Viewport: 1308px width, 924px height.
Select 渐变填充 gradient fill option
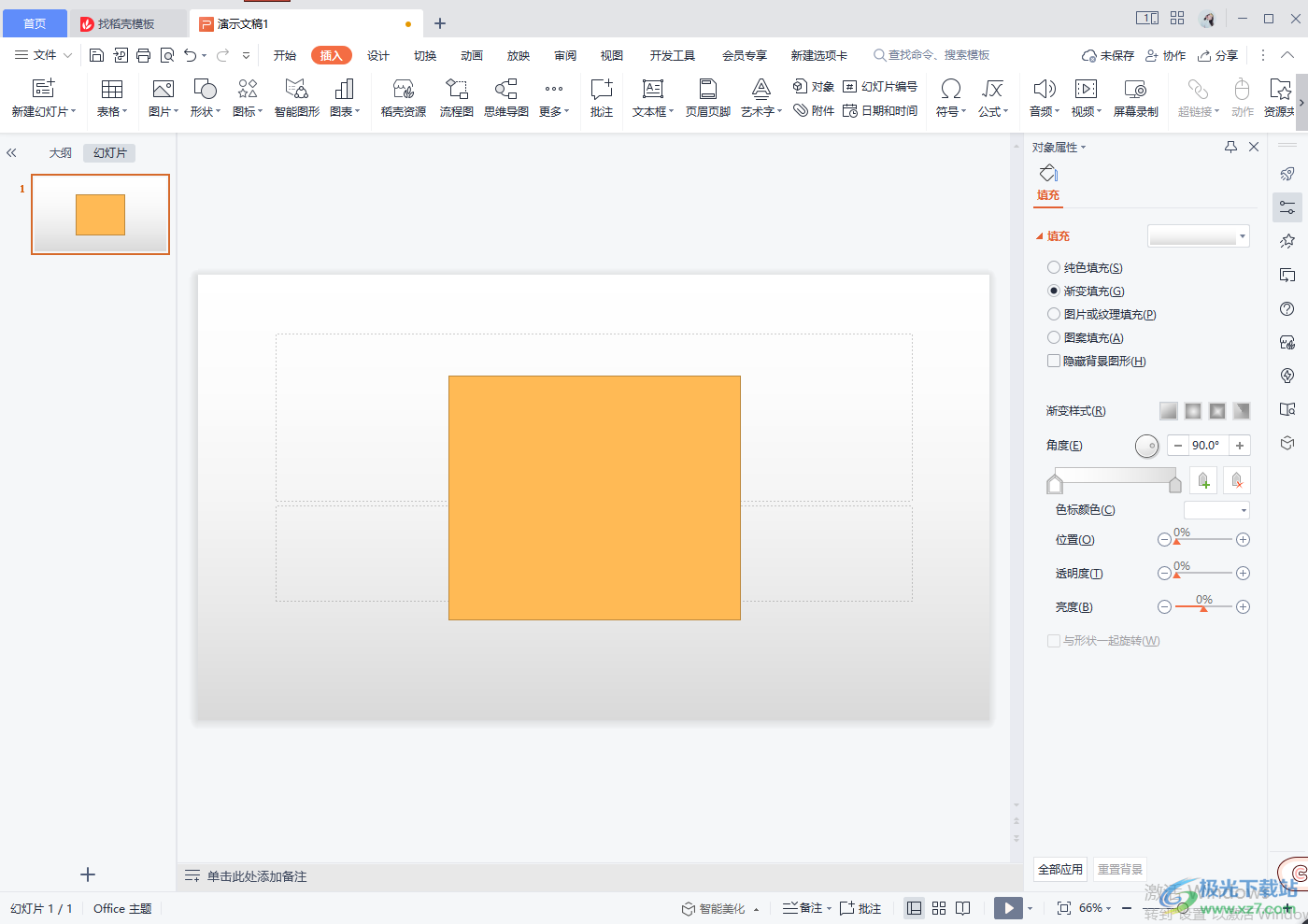click(1054, 291)
